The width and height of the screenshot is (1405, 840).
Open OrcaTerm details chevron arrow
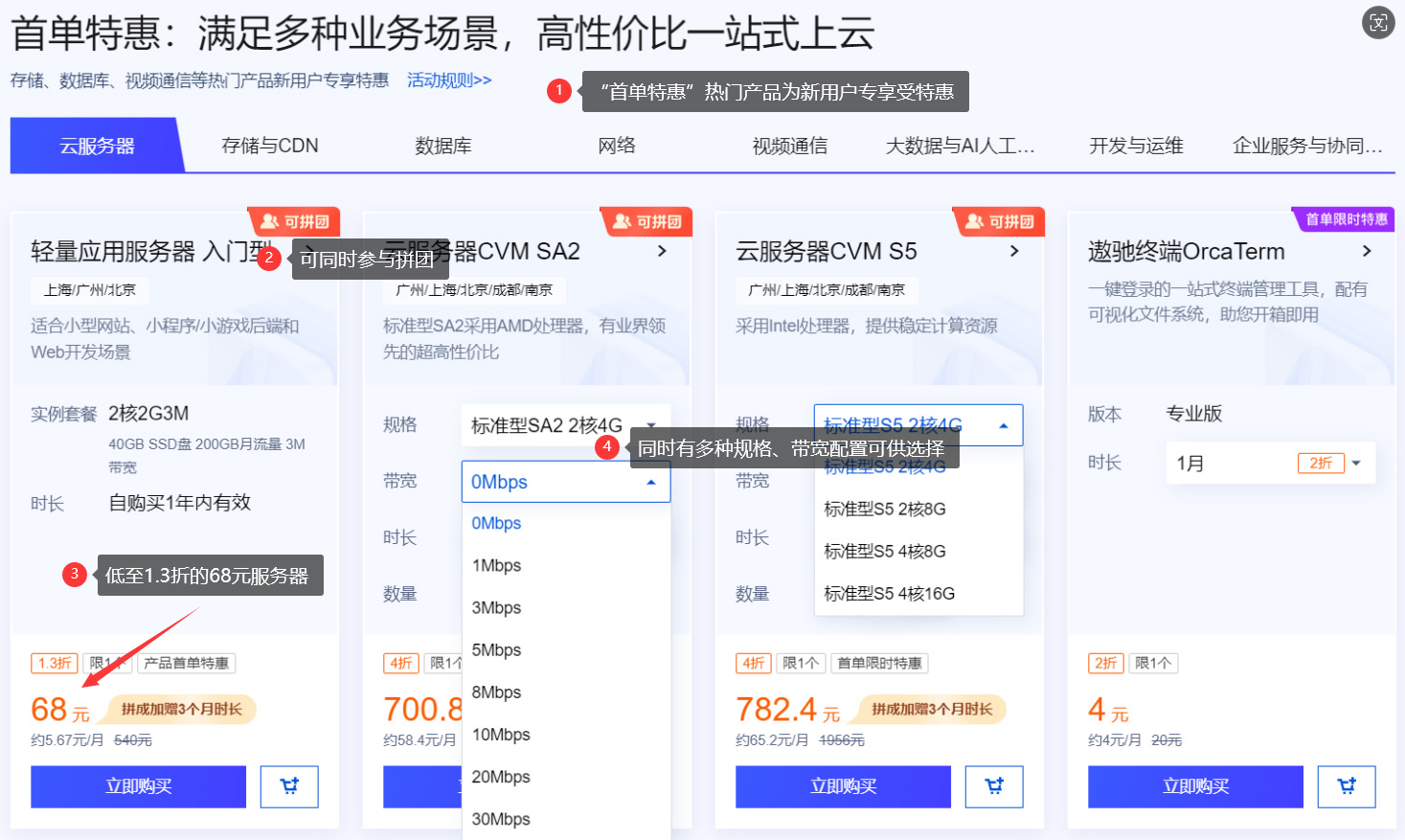tap(1367, 251)
